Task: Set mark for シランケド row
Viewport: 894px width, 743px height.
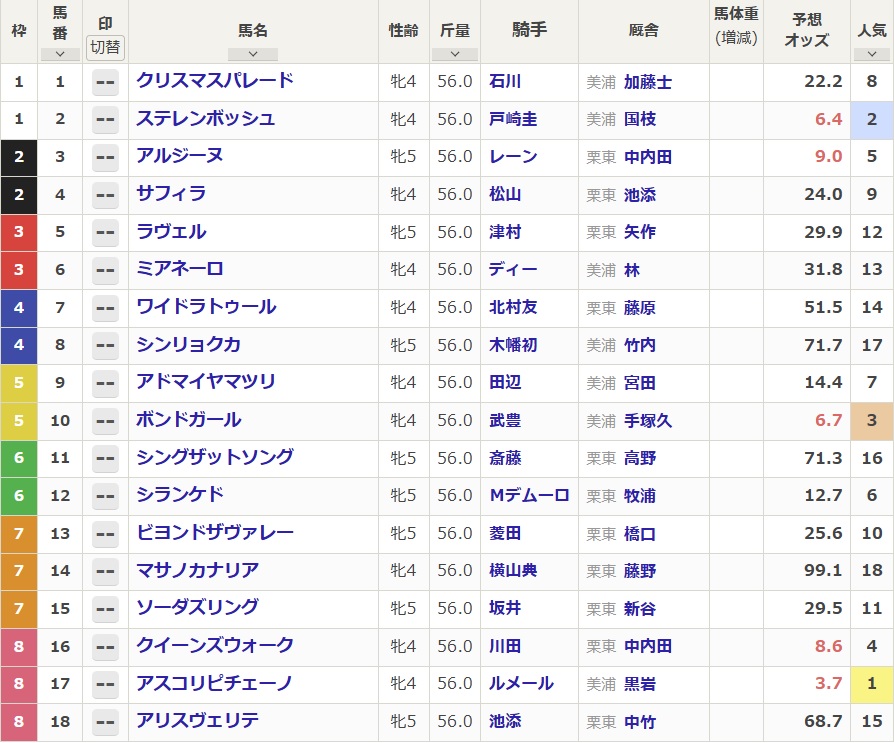Action: tap(105, 496)
